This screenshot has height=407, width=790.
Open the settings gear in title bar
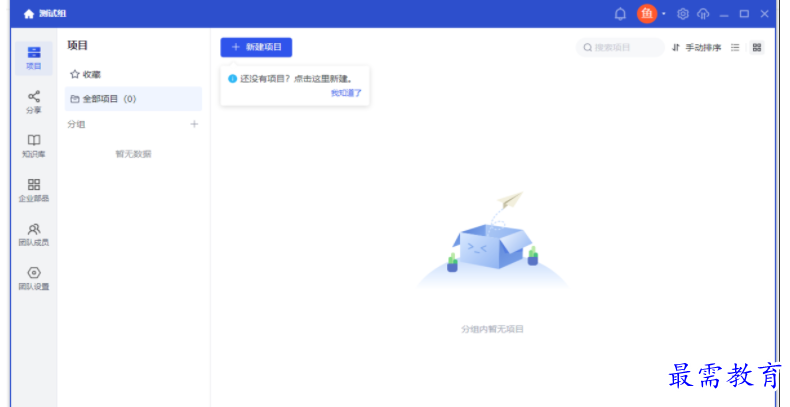tap(683, 14)
